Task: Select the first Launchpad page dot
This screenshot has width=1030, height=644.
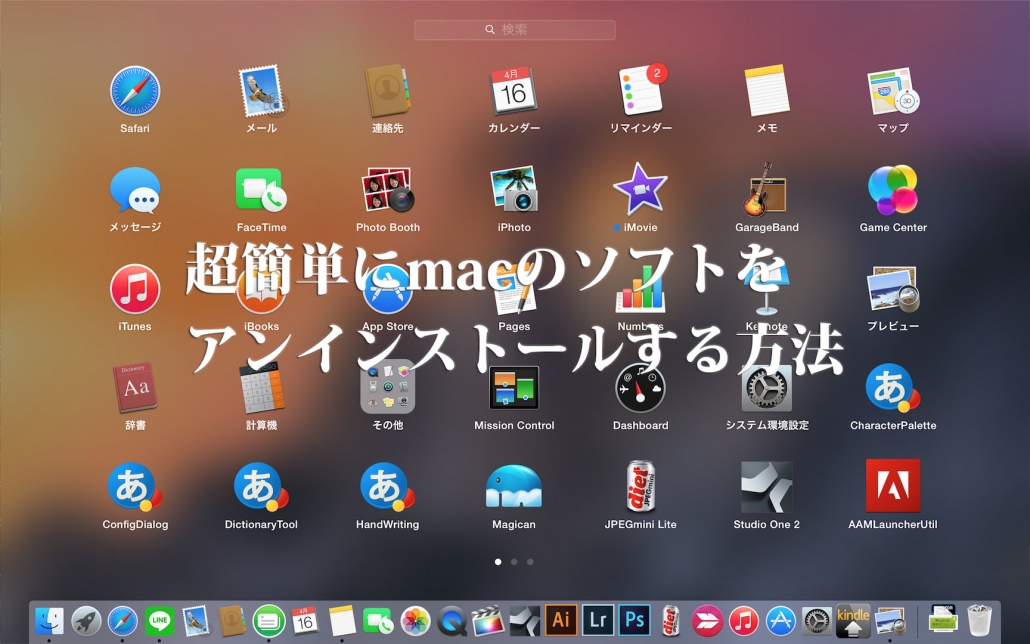Action: (498, 562)
